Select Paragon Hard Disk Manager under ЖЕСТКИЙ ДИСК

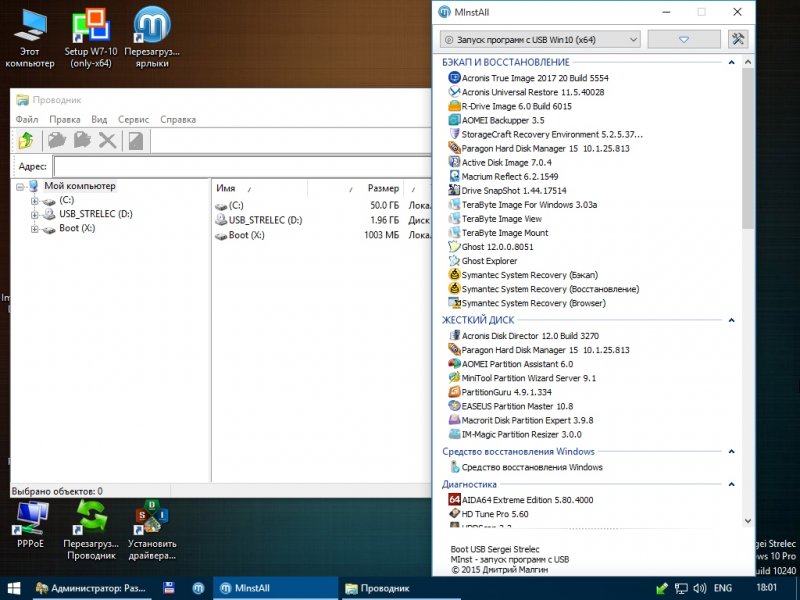539,350
